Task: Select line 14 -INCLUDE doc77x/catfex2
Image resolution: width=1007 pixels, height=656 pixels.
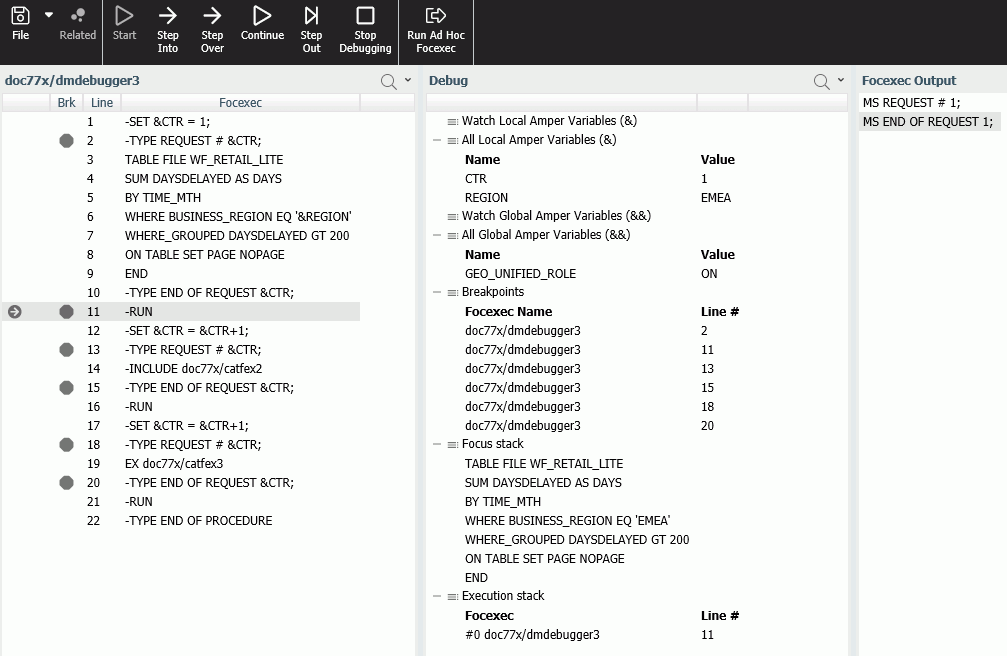Action: (x=193, y=369)
